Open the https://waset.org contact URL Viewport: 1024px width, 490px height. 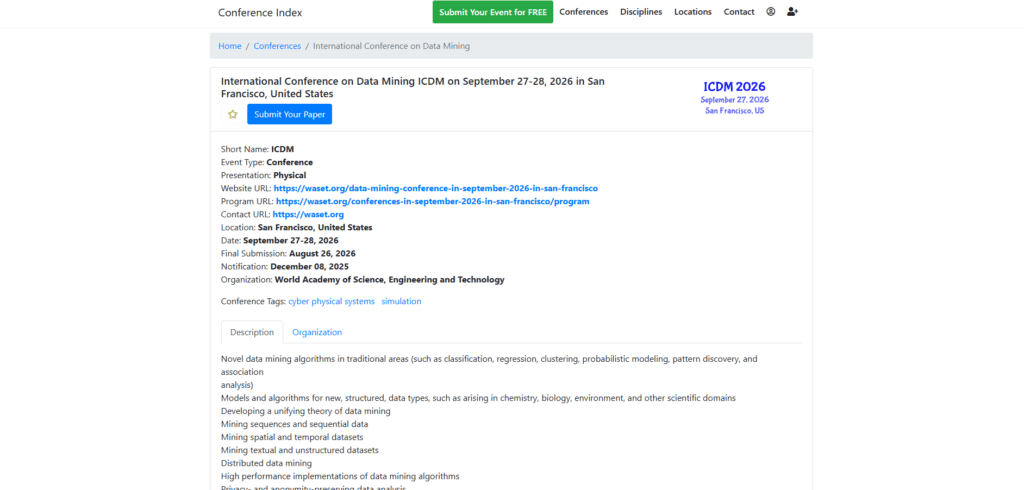[308, 214]
